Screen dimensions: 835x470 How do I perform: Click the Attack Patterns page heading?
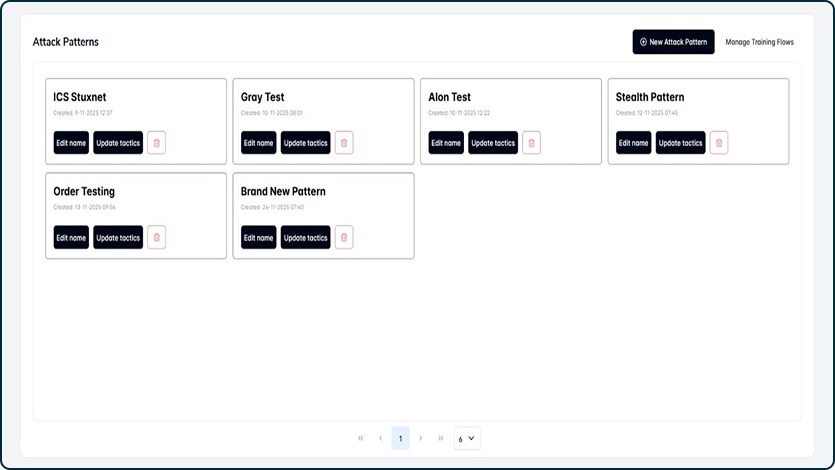66,42
